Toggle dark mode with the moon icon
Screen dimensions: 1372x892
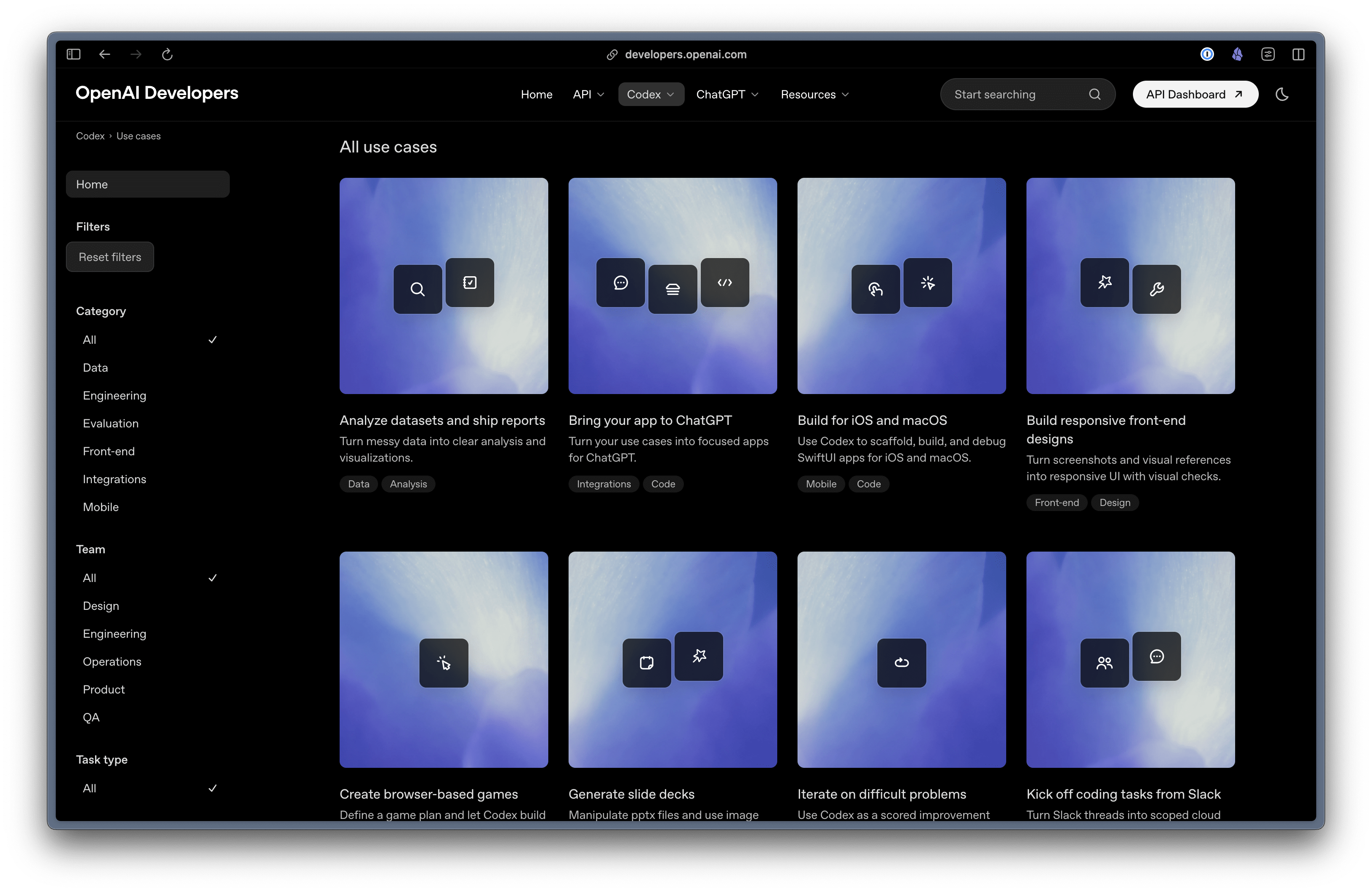(x=1282, y=95)
